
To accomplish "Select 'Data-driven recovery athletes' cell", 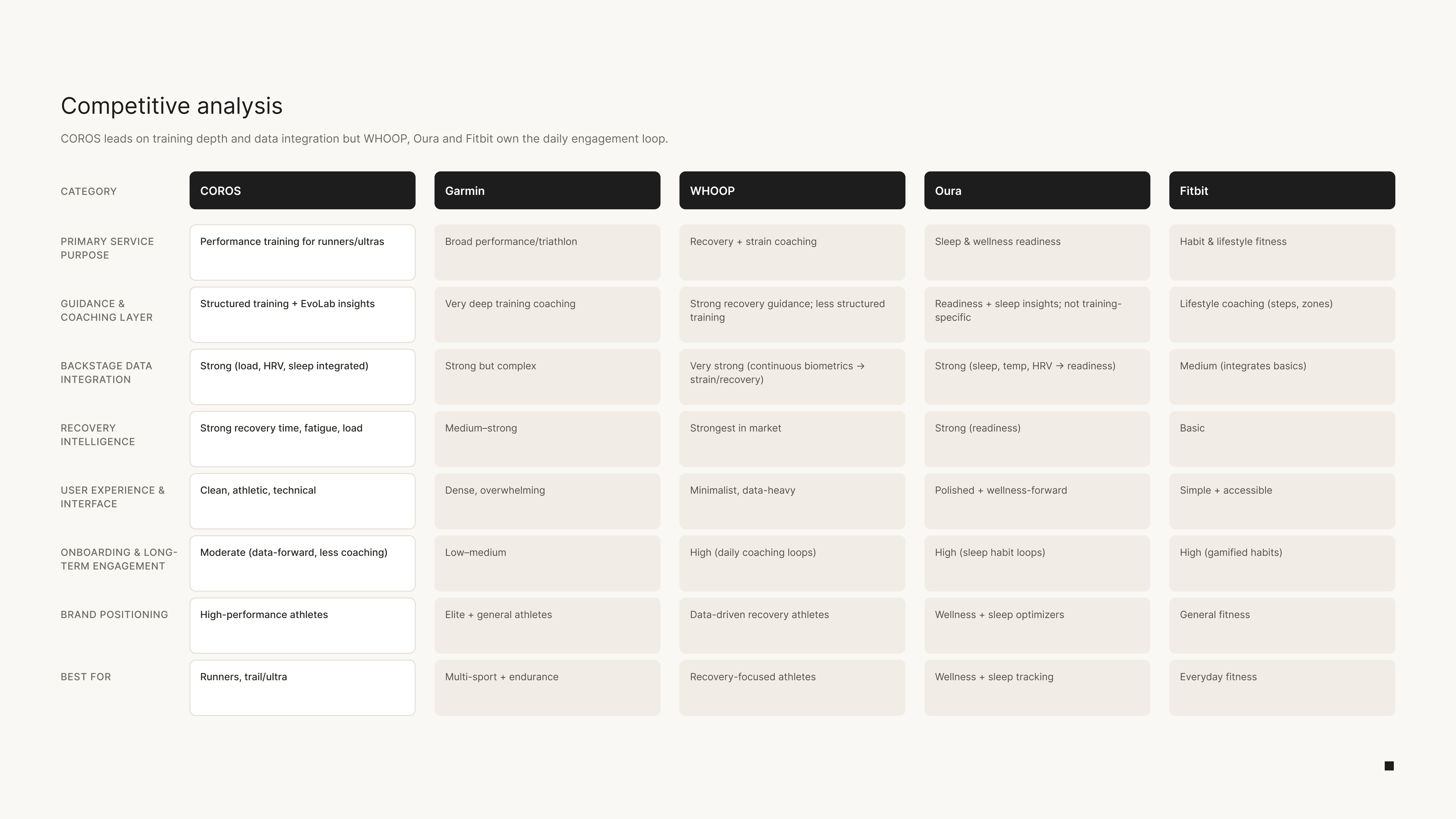I will point(792,626).
